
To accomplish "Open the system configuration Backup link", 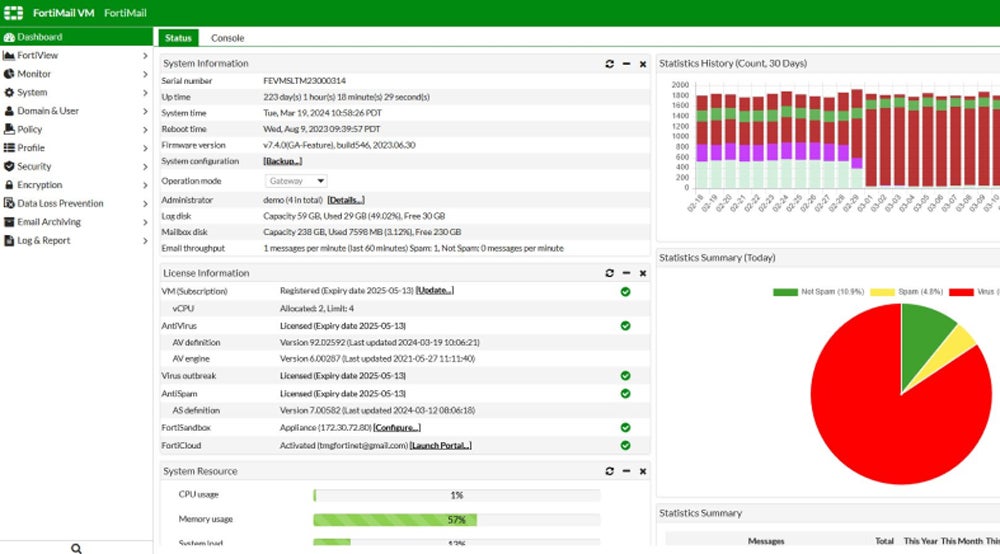I will 283,161.
